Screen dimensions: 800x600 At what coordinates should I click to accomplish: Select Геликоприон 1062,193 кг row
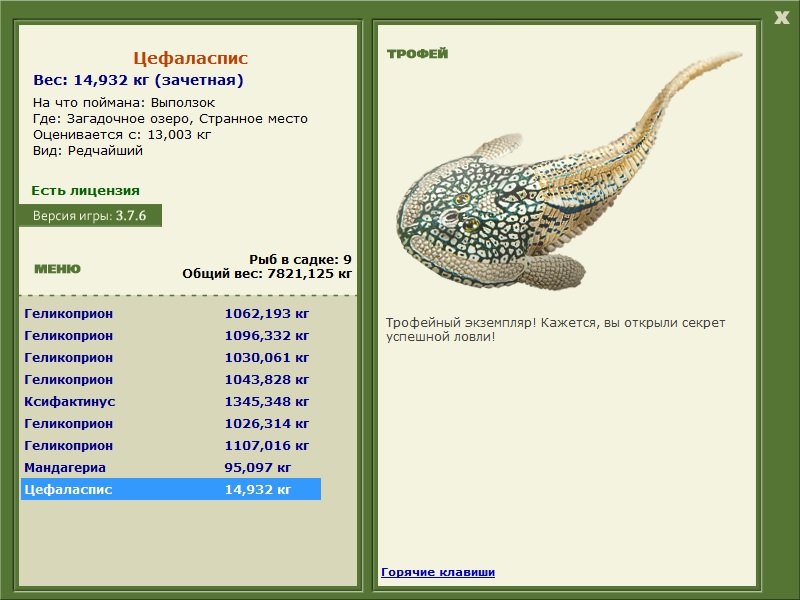171,313
